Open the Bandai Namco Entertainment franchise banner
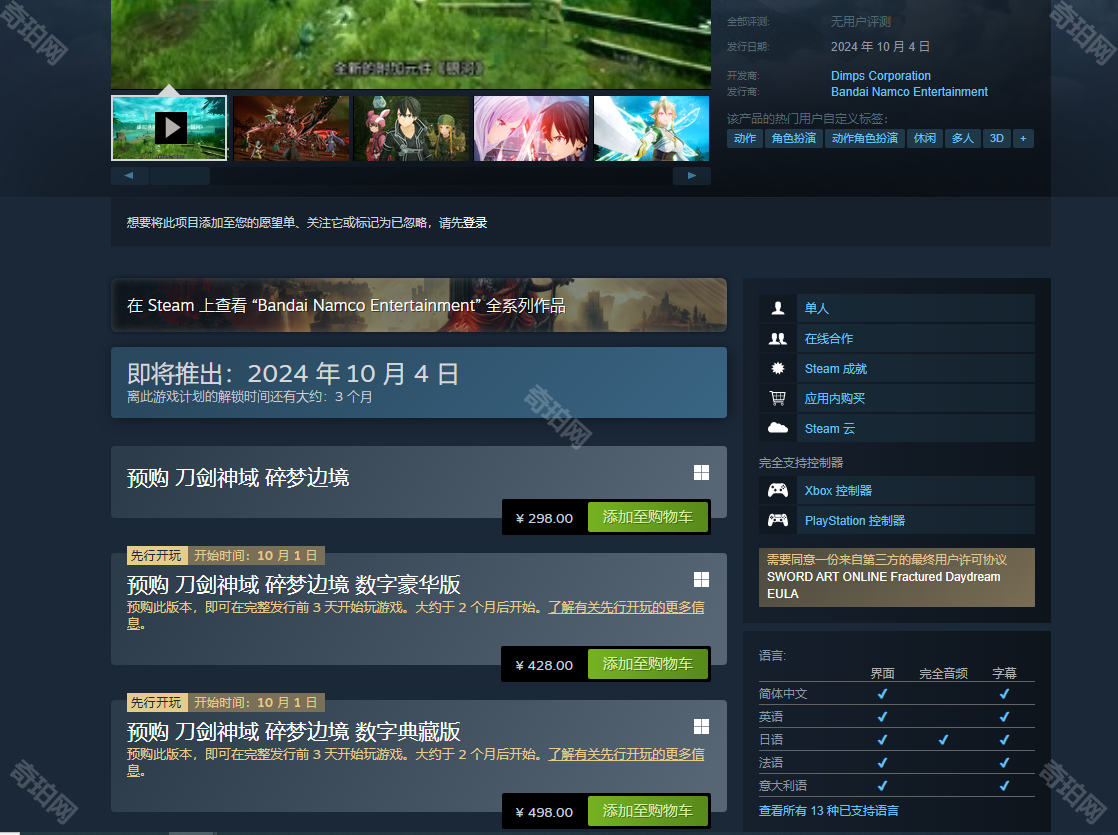The image size is (1118, 835). 419,305
